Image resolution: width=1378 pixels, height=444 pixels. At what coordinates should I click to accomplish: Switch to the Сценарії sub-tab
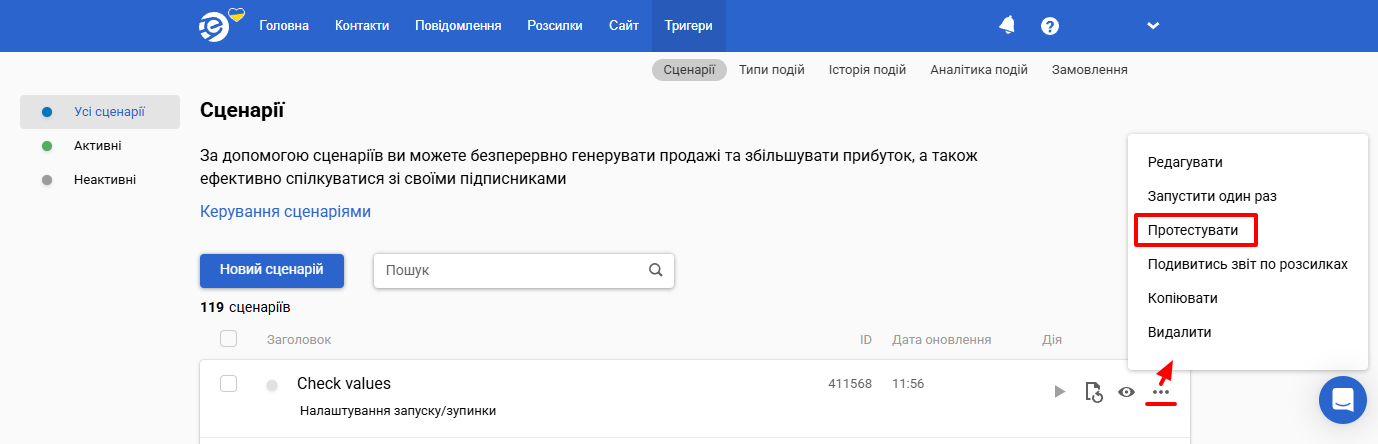[689, 70]
